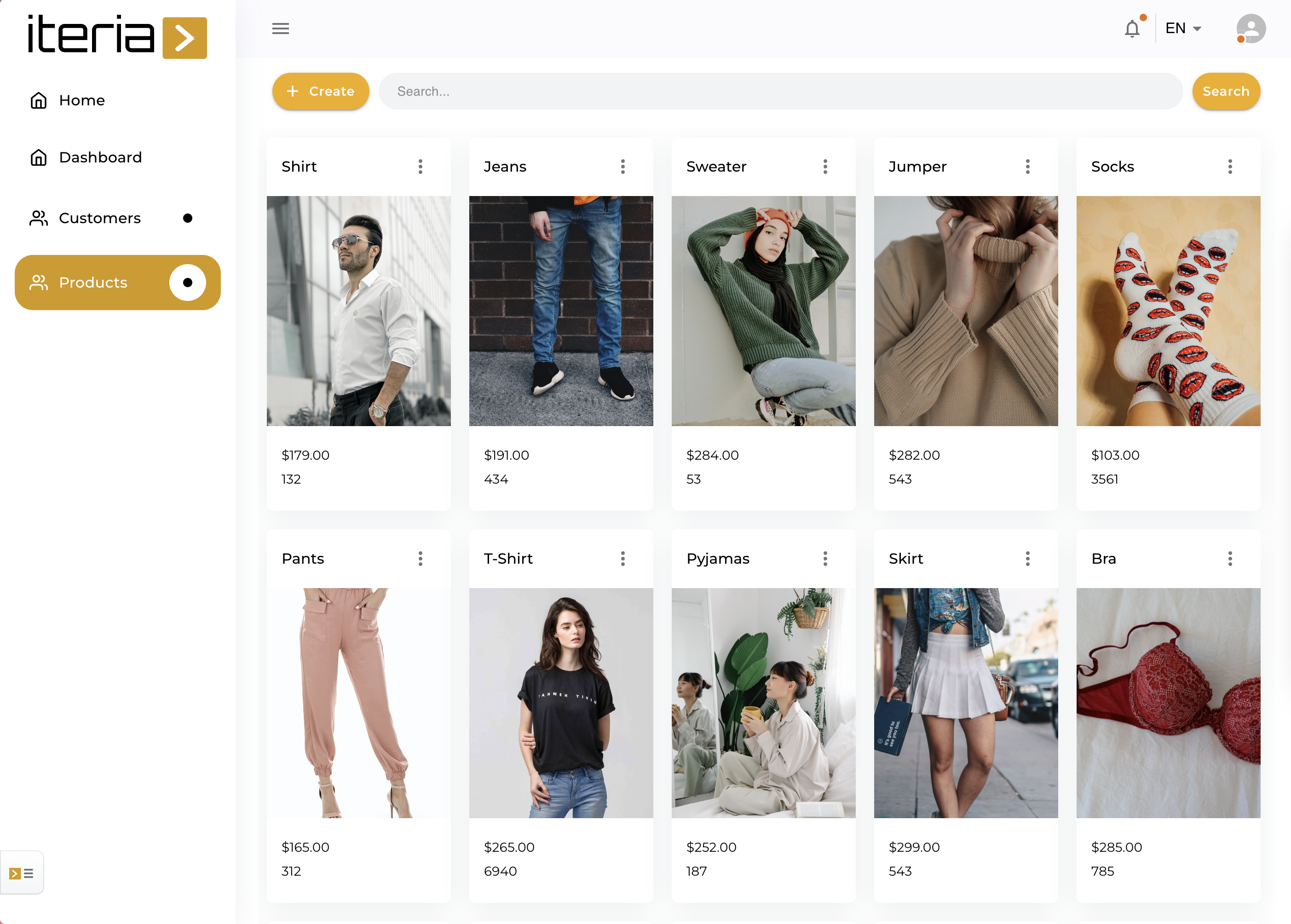The image size is (1291, 924).
Task: Focus the Search input field
Action: pos(780,92)
